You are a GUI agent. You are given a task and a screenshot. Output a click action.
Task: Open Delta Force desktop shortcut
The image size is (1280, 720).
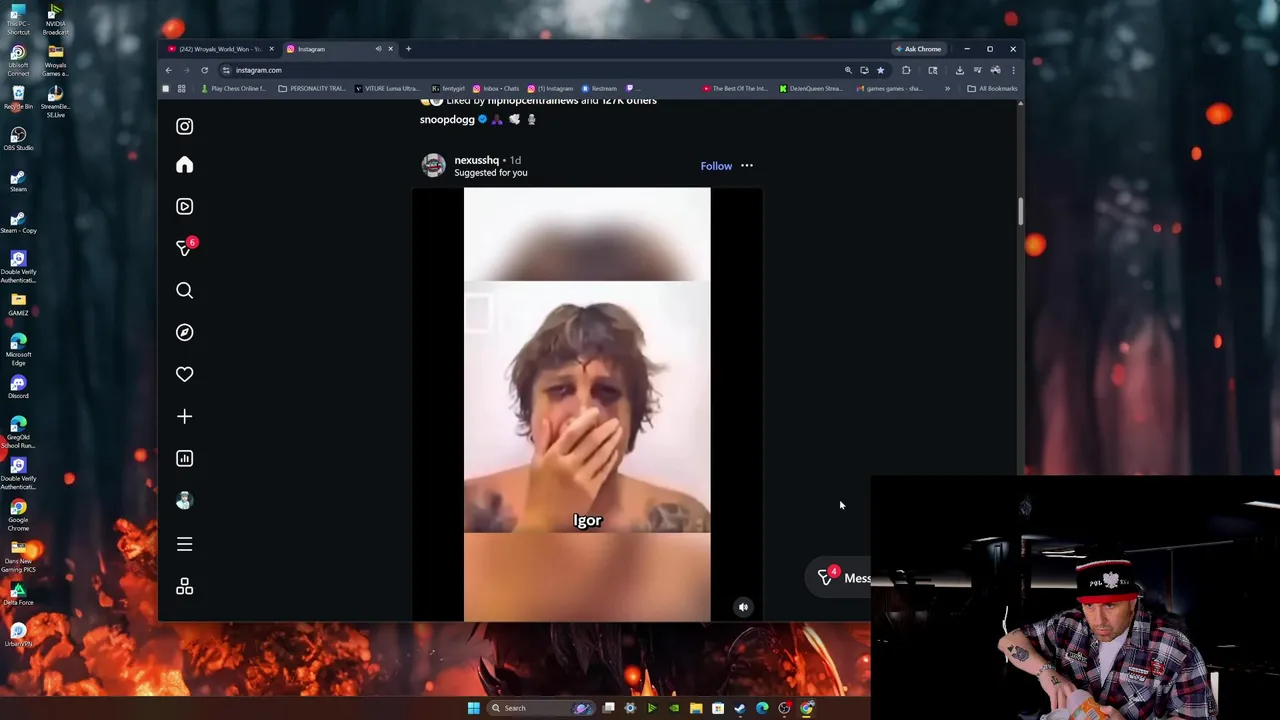18,594
